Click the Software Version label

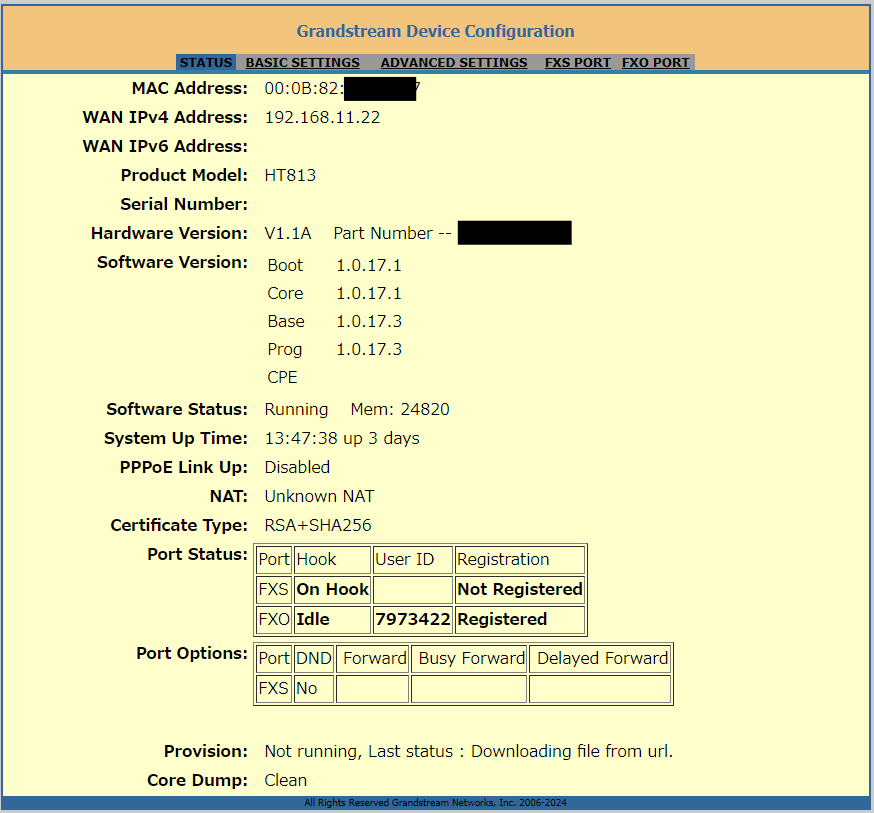(x=172, y=262)
